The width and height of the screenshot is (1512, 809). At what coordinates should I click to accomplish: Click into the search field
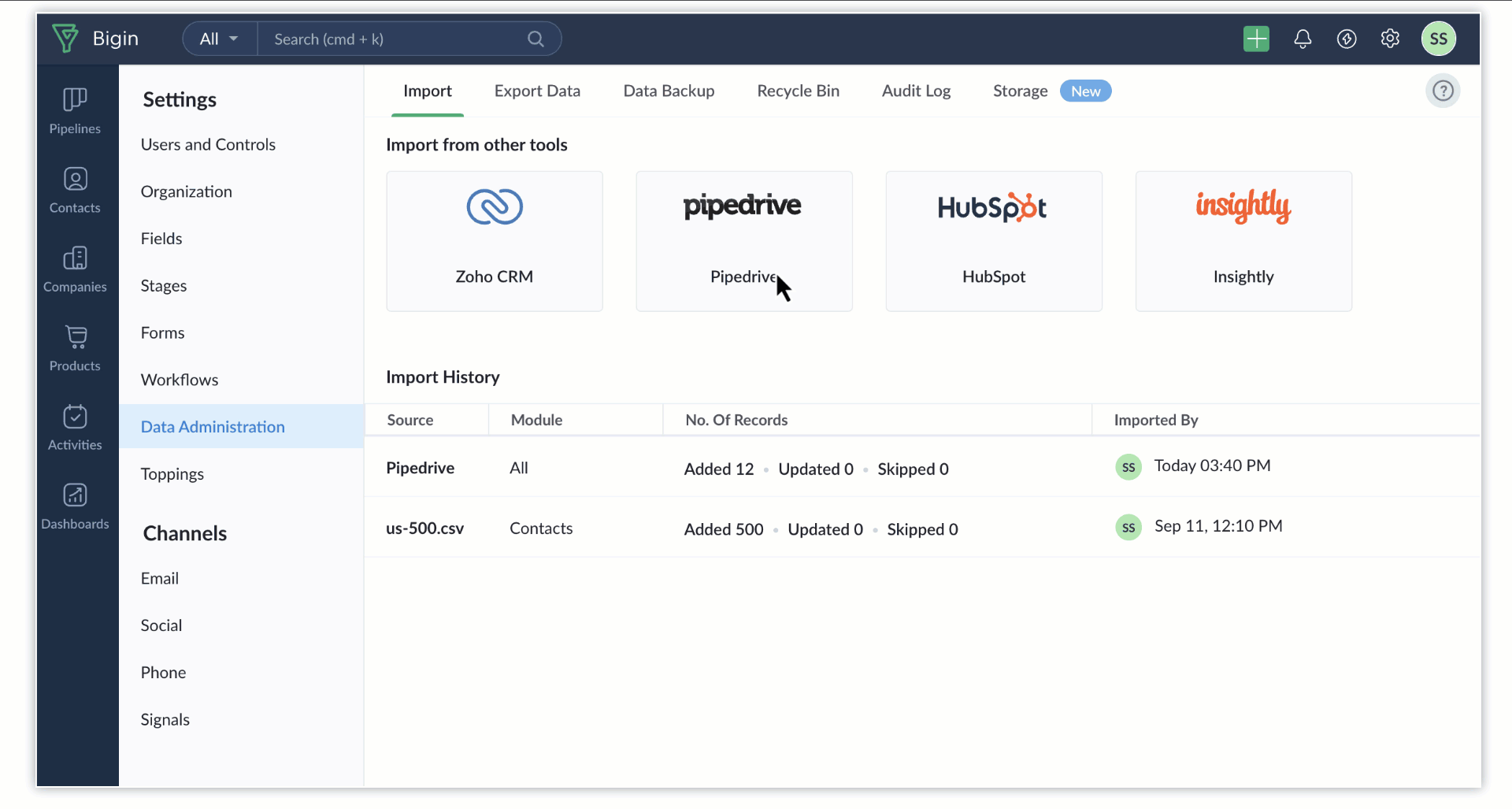(x=394, y=39)
